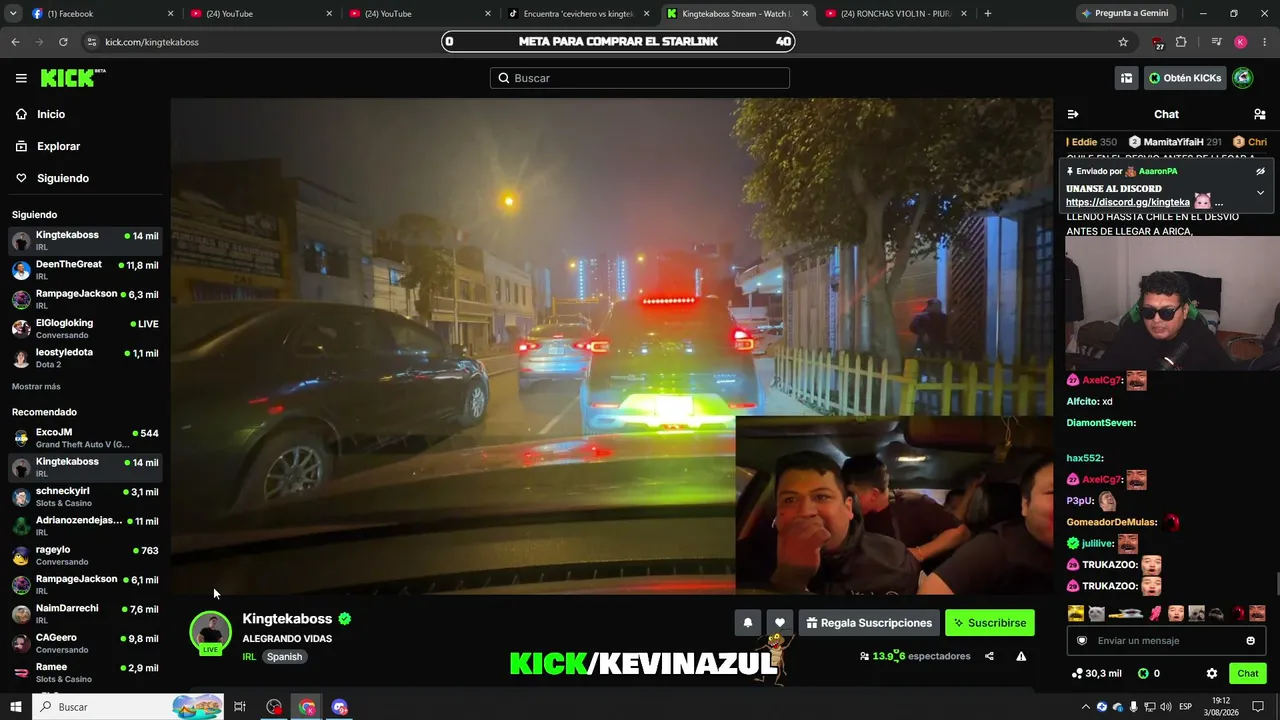Open the discord.gg/kingteka link in chat
The height and width of the screenshot is (720, 1280).
(1128, 202)
